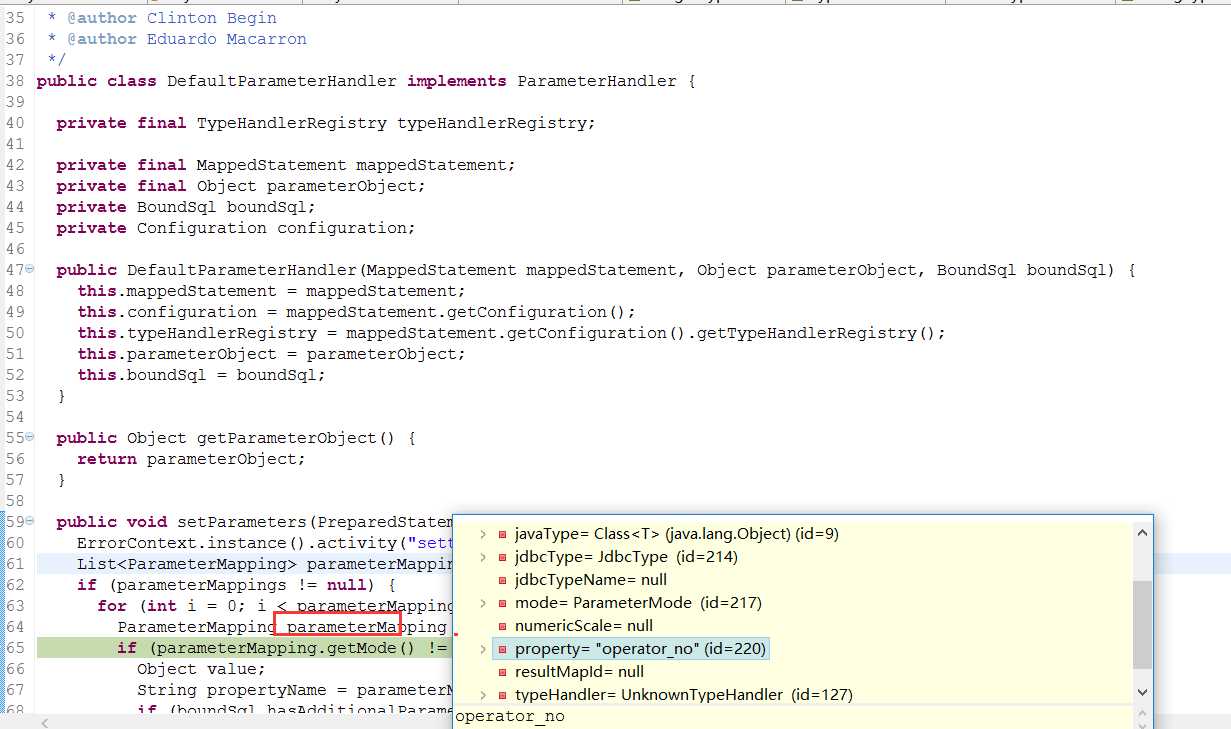Collapse the setParameters method fold at line 59

point(30,521)
